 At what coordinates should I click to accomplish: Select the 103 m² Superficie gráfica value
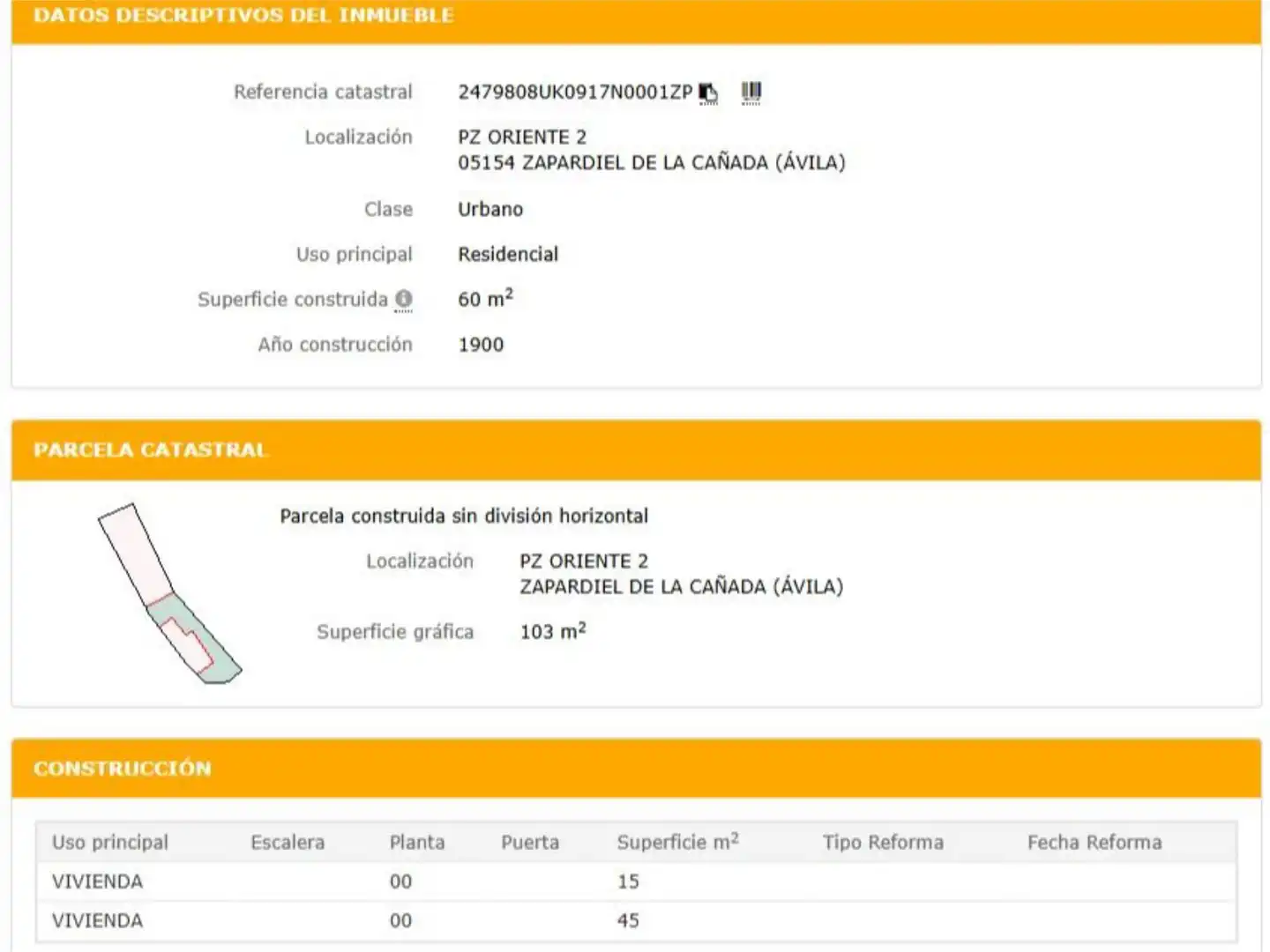(553, 631)
